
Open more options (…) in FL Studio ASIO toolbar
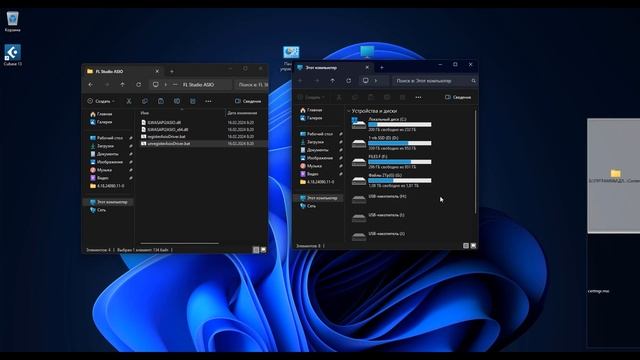(209, 101)
